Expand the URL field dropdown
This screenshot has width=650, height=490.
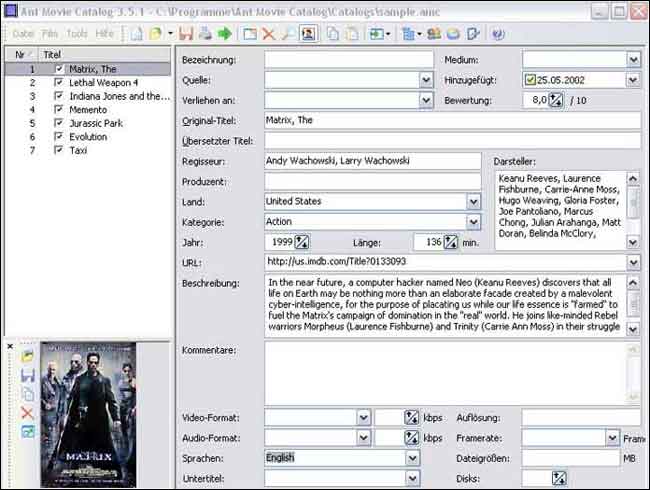pos(633,262)
